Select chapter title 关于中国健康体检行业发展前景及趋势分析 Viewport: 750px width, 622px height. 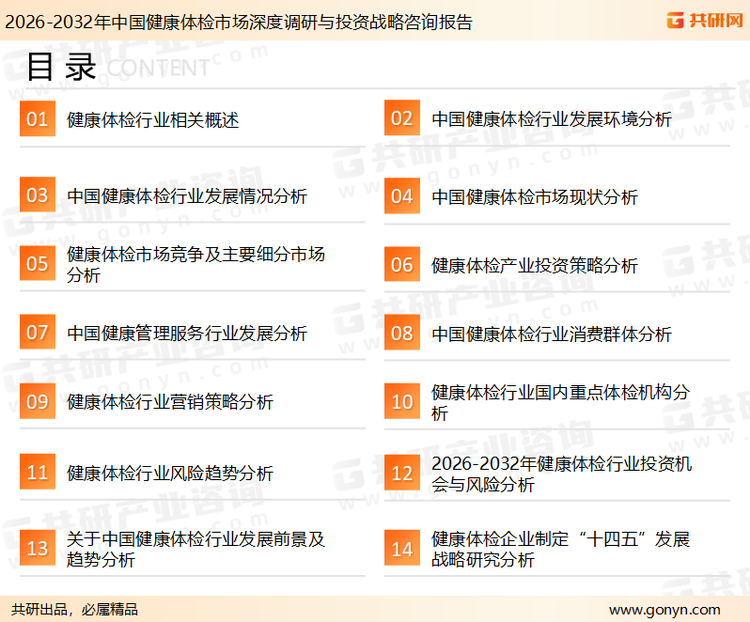[x=196, y=549]
